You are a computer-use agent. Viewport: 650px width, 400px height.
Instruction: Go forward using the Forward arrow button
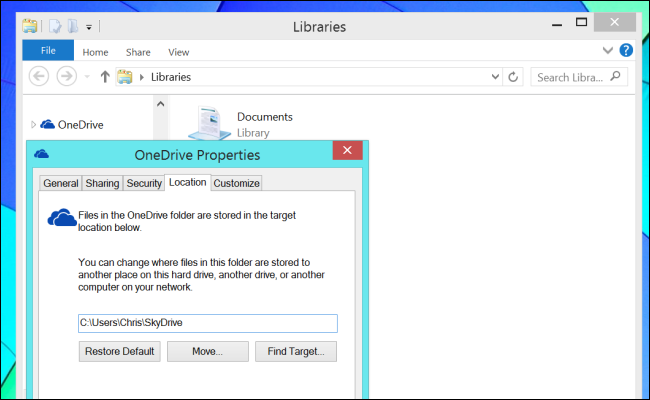[66, 76]
